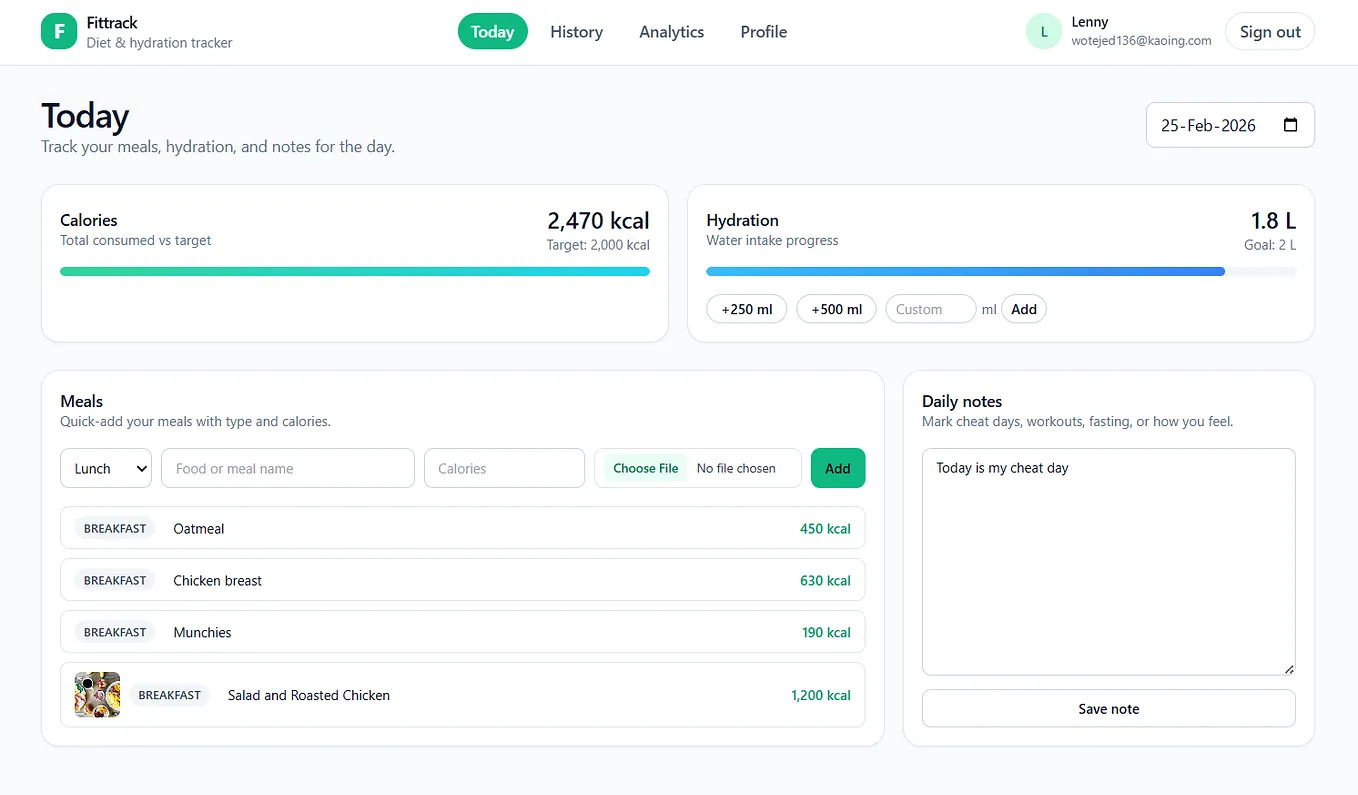The image size is (1358, 795).
Task: Click the wotejed136@kaoing.com email text
Action: coord(1141,41)
